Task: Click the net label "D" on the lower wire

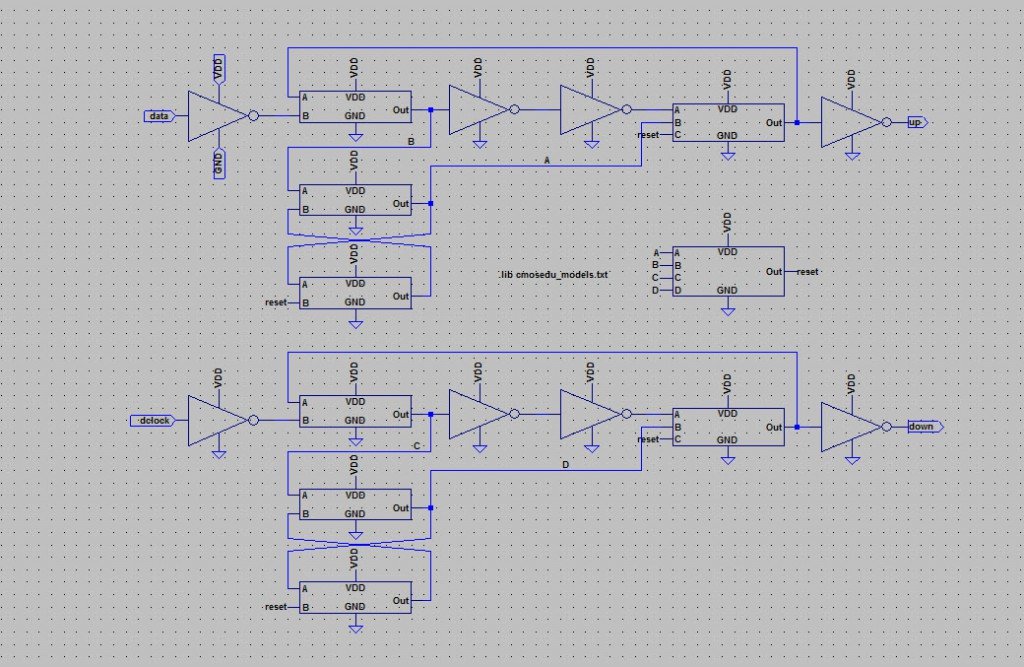Action: click(x=565, y=465)
